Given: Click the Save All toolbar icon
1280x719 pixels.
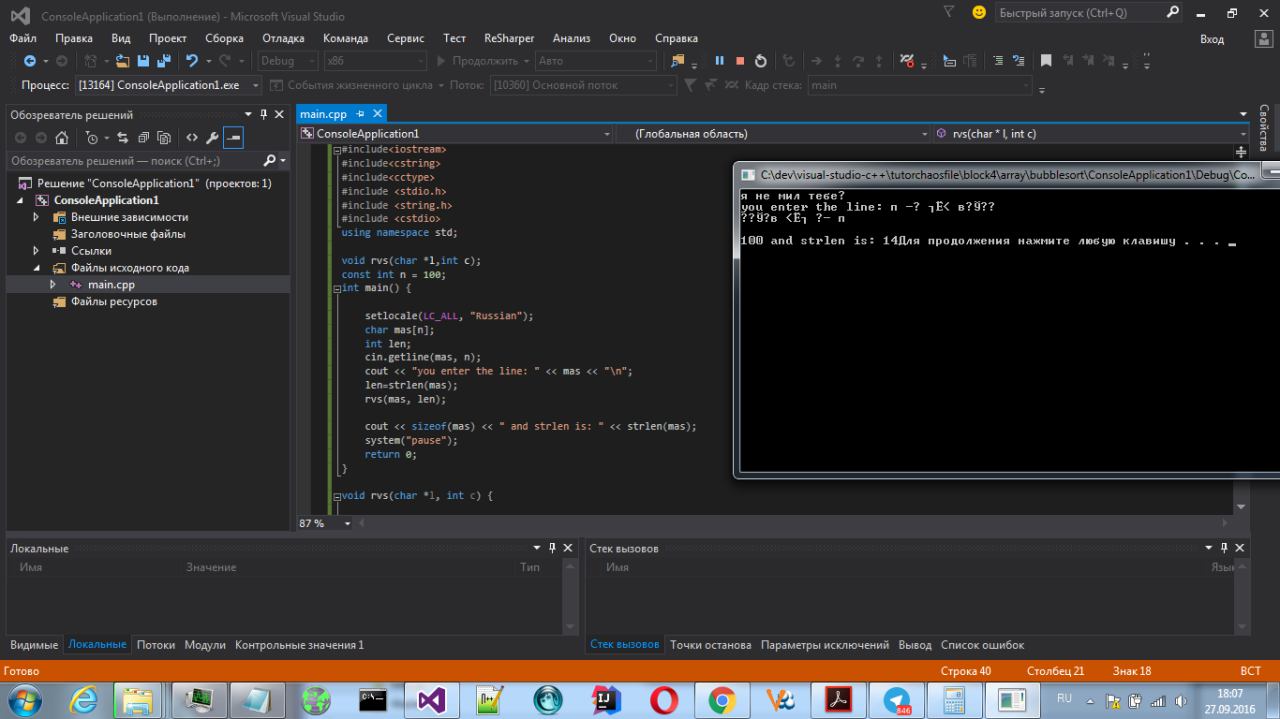Looking at the screenshot, I should tap(163, 61).
